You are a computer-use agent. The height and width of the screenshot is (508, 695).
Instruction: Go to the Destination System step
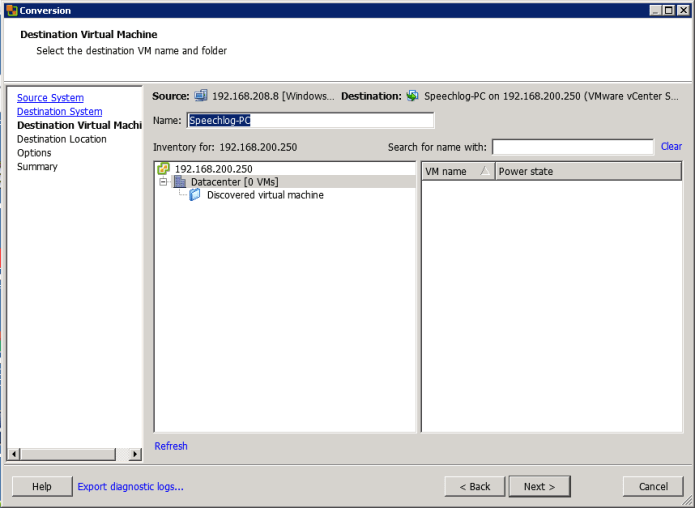59,112
